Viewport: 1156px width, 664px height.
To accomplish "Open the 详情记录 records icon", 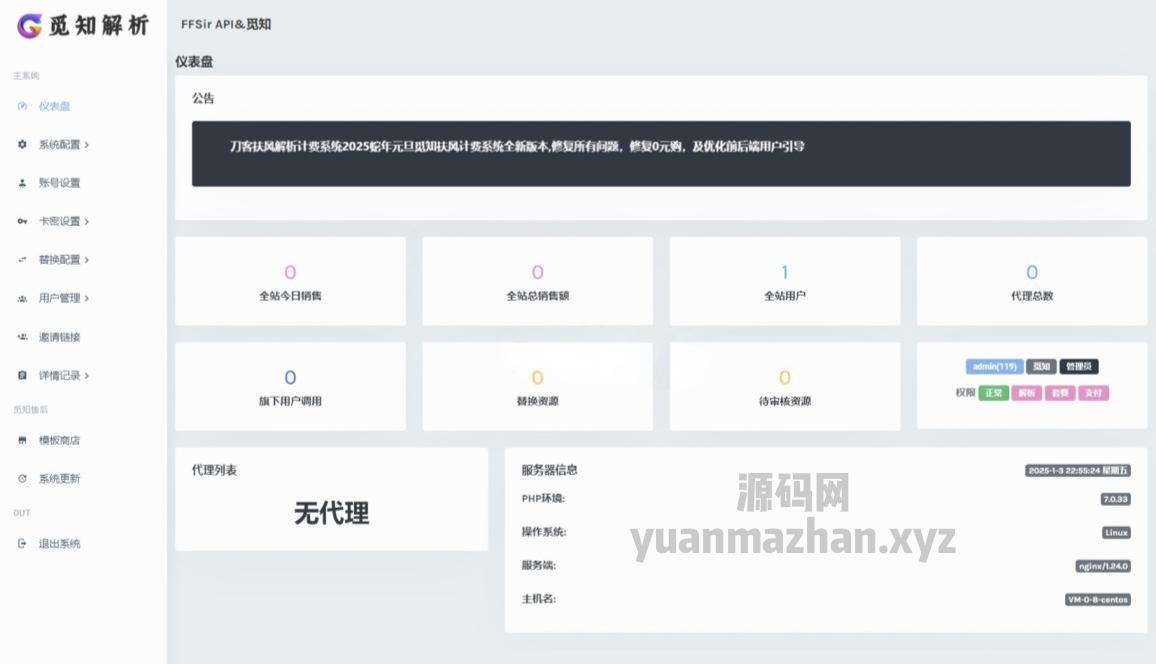I will (22, 375).
